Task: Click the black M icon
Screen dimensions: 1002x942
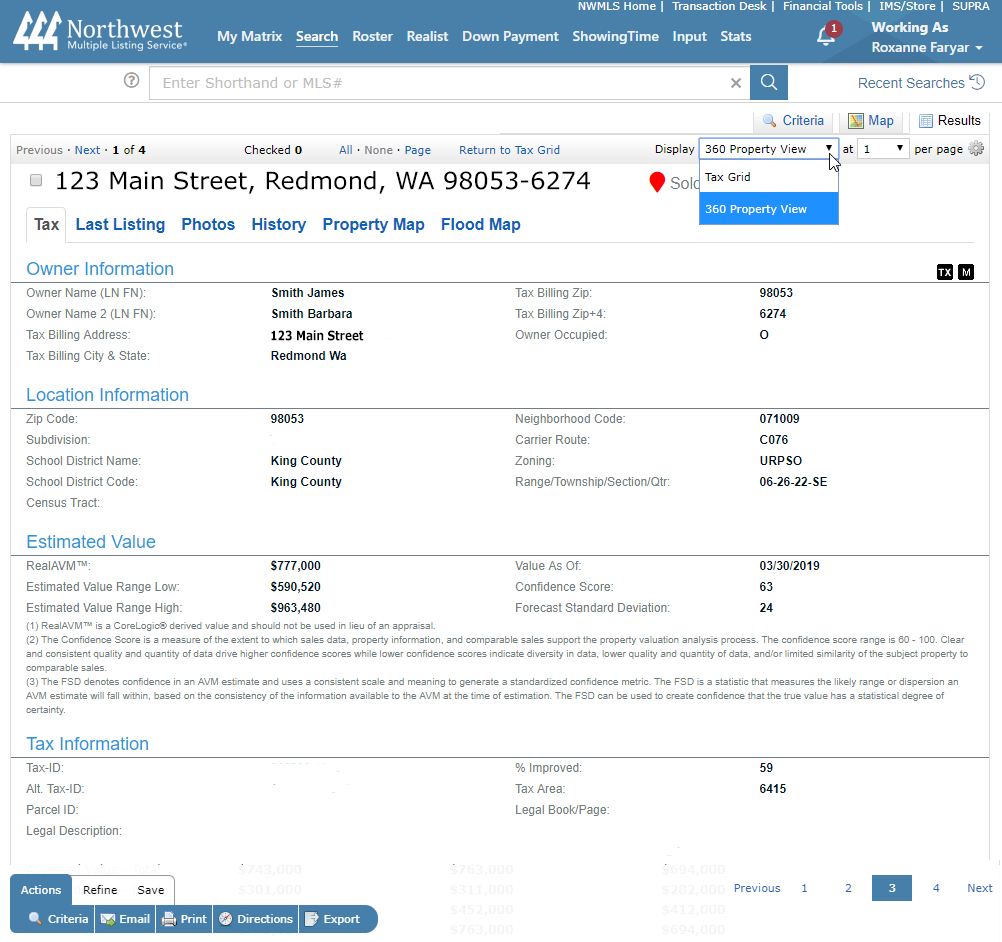Action: (x=965, y=272)
